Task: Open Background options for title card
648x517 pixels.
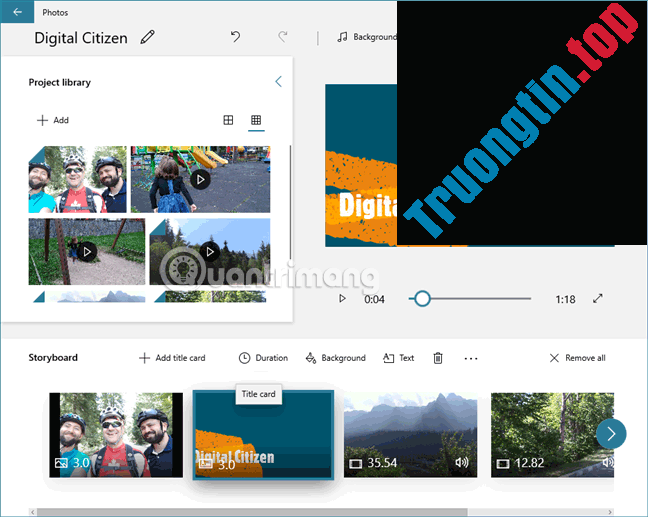Action: click(336, 358)
